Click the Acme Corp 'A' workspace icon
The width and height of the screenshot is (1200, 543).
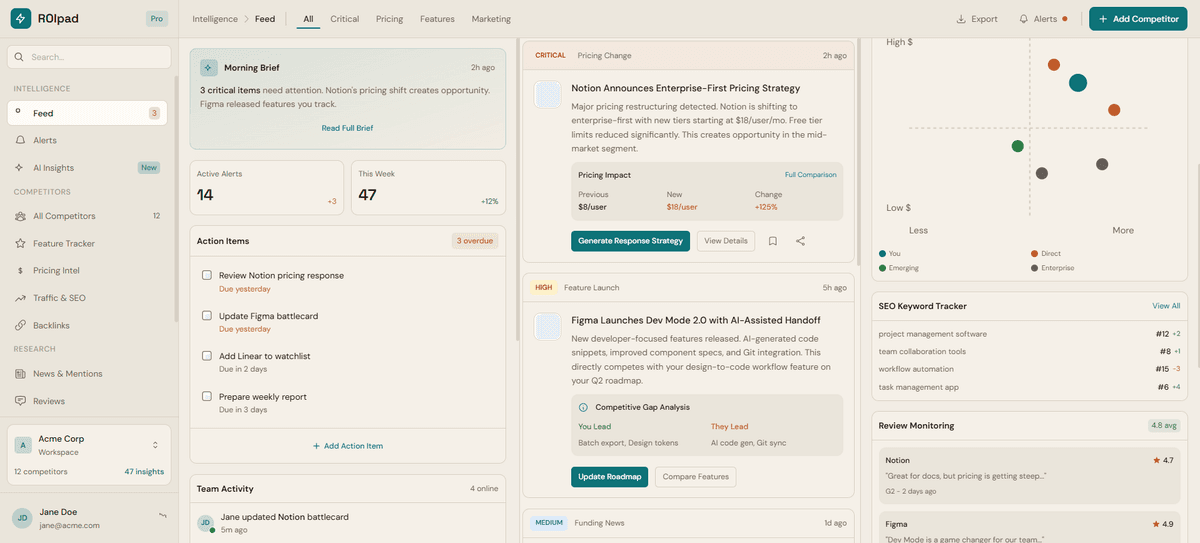point(23,445)
